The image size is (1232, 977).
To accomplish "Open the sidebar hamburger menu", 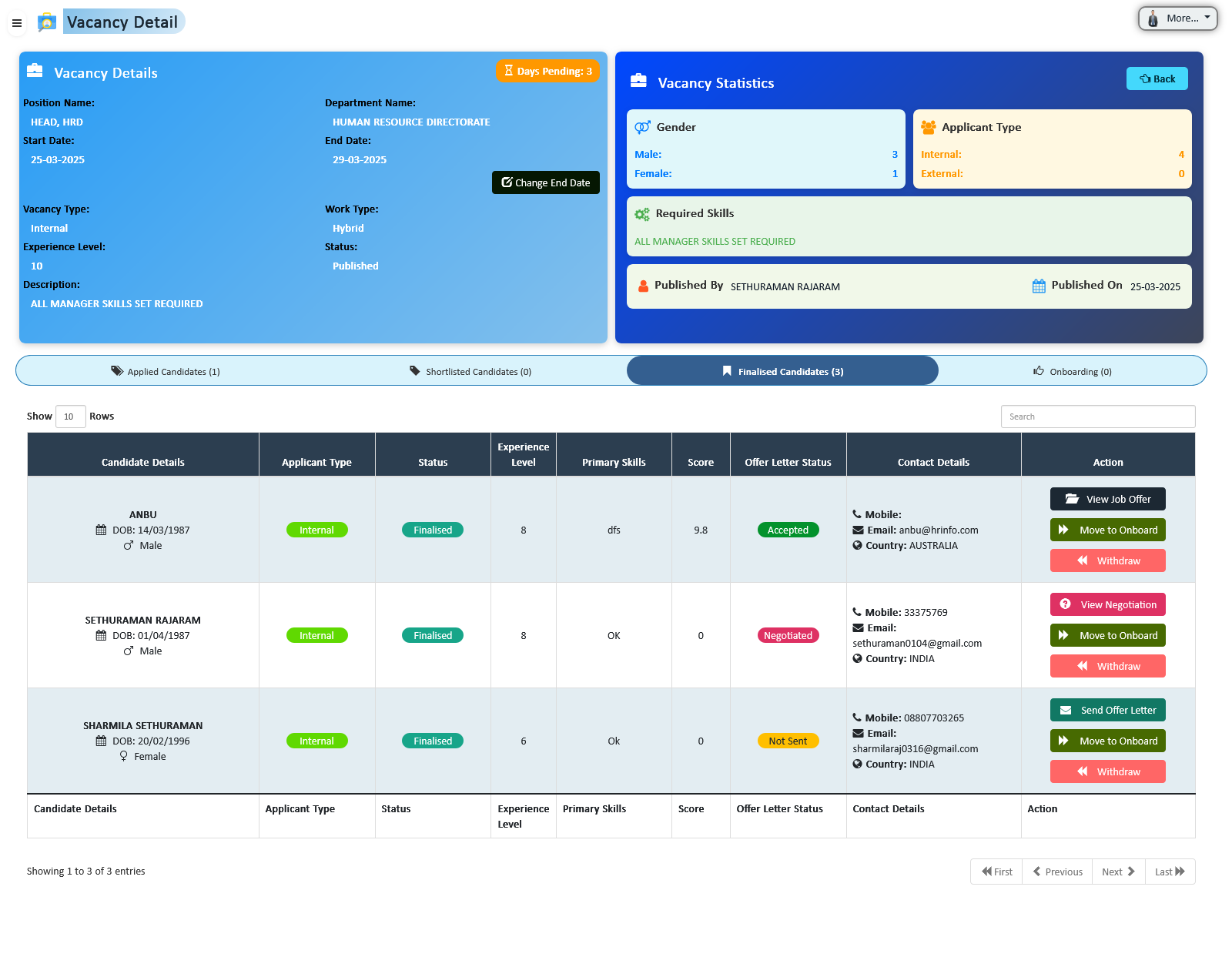I will coord(17,23).
